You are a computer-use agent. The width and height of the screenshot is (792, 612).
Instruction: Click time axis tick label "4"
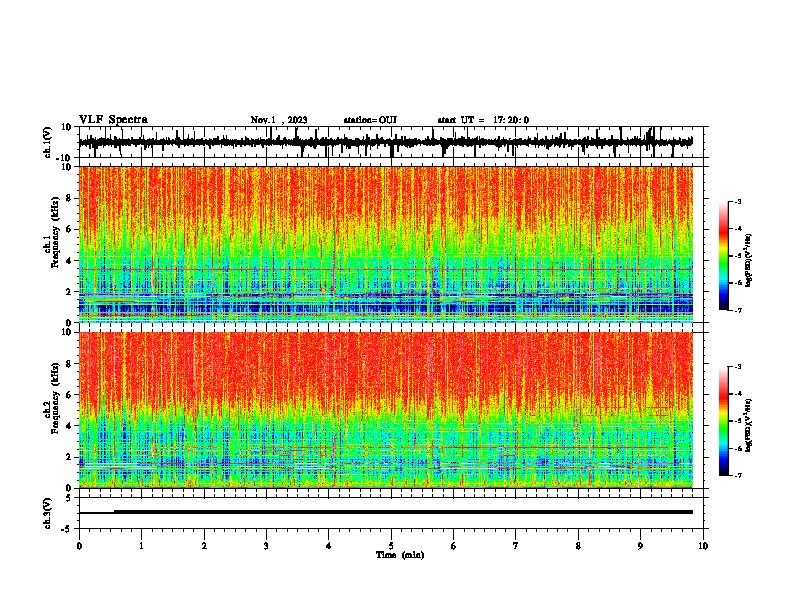point(329,546)
